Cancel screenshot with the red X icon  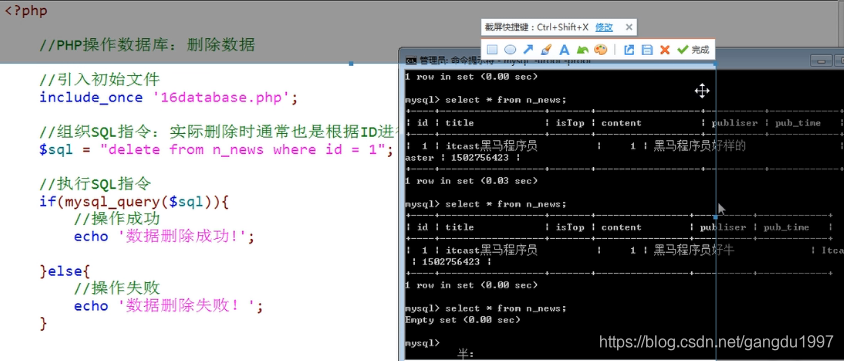tap(665, 50)
